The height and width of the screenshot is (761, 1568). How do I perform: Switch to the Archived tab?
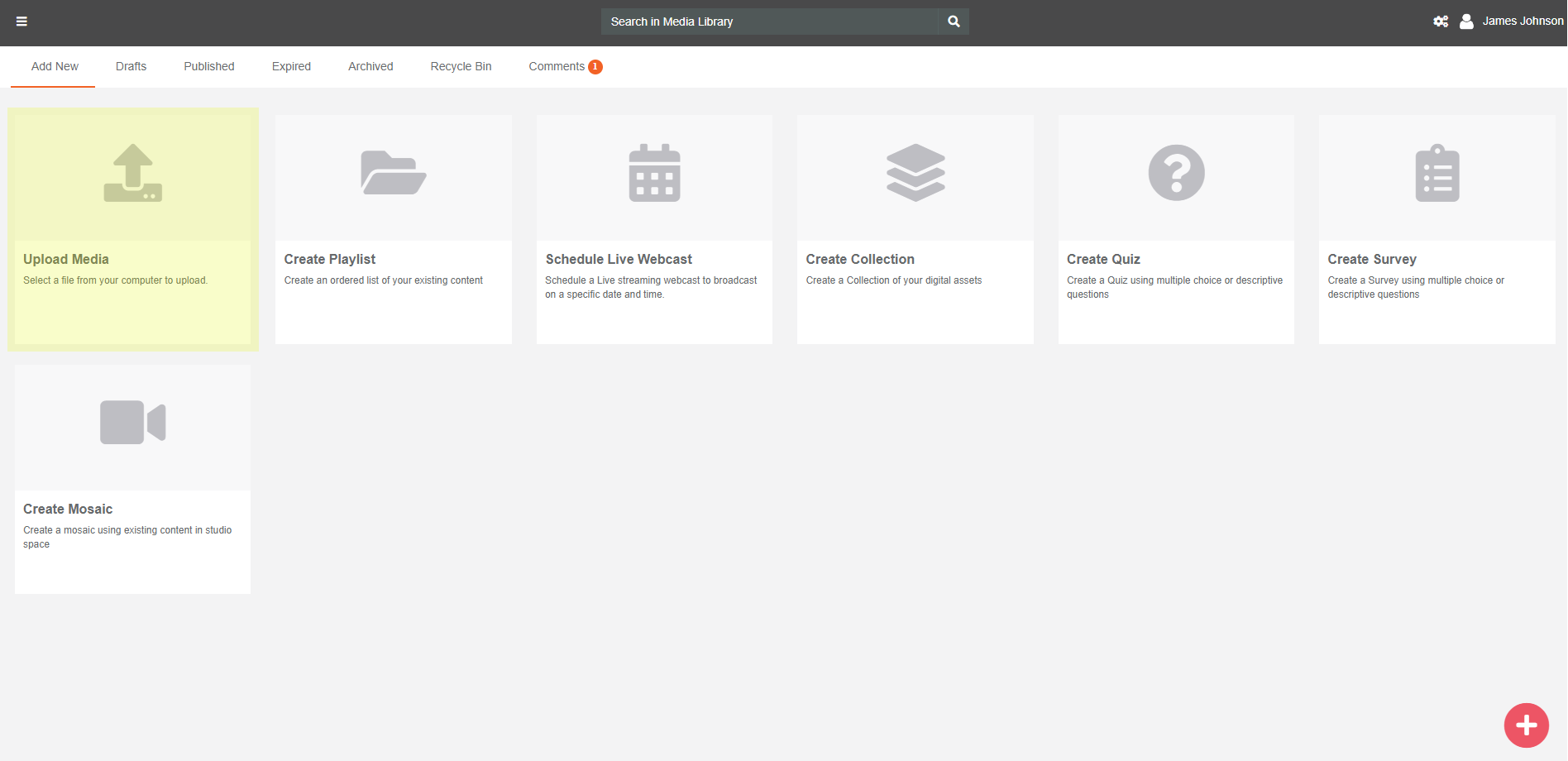[x=370, y=66]
